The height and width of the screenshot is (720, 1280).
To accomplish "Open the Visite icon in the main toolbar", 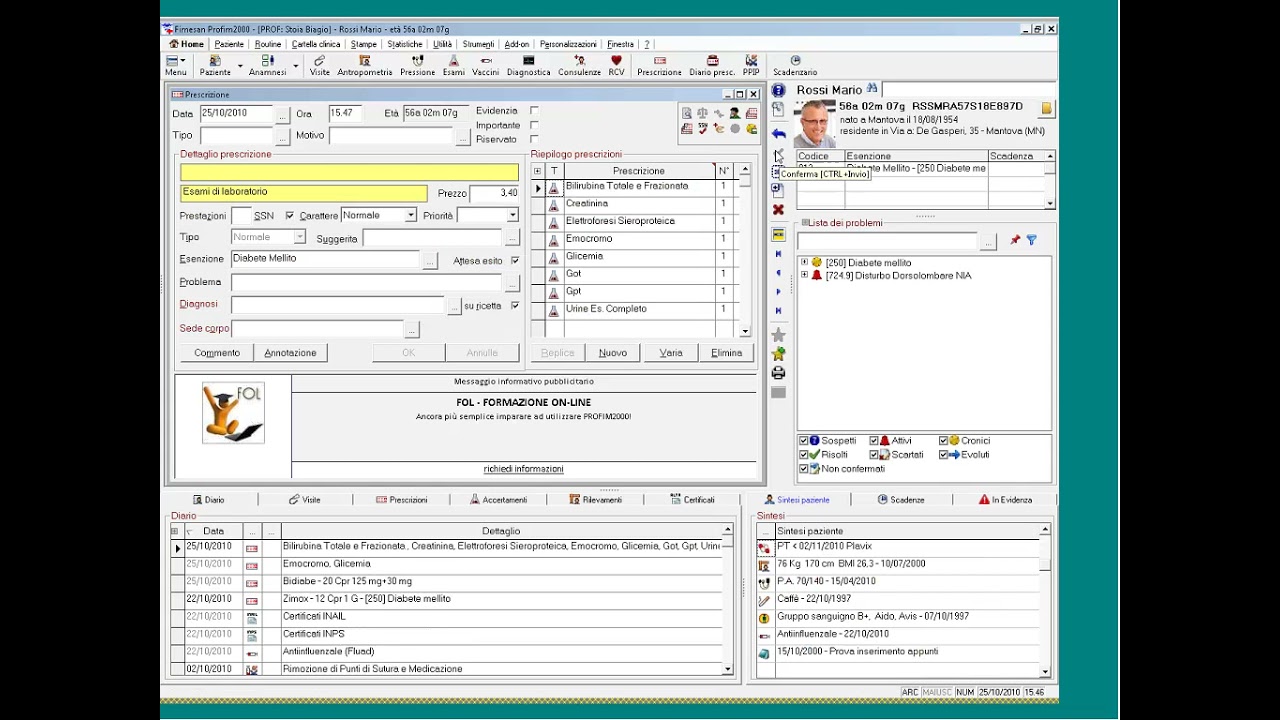I will pyautogui.click(x=319, y=66).
